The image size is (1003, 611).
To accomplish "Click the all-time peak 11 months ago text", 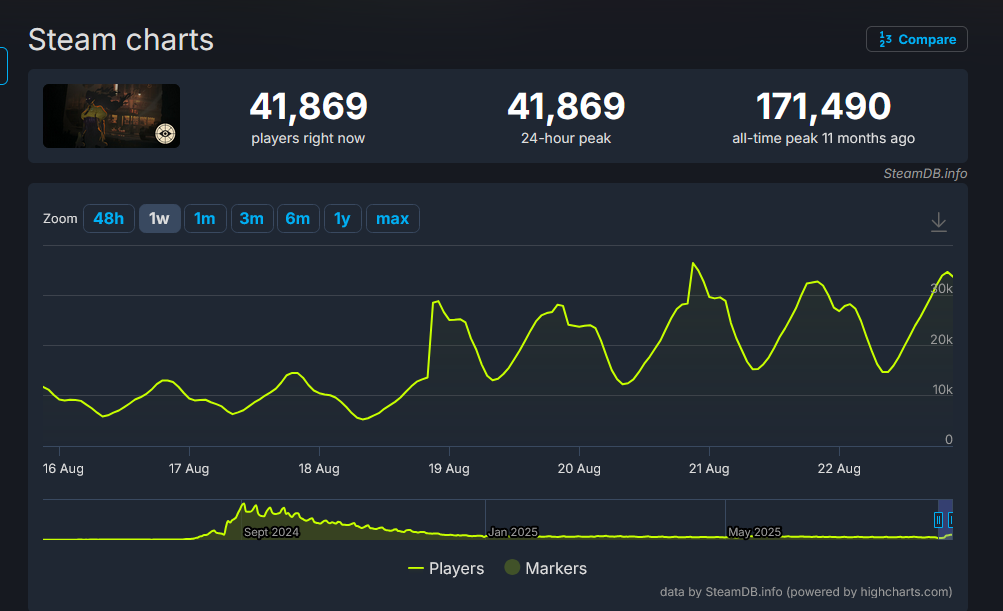I will click(x=823, y=138).
